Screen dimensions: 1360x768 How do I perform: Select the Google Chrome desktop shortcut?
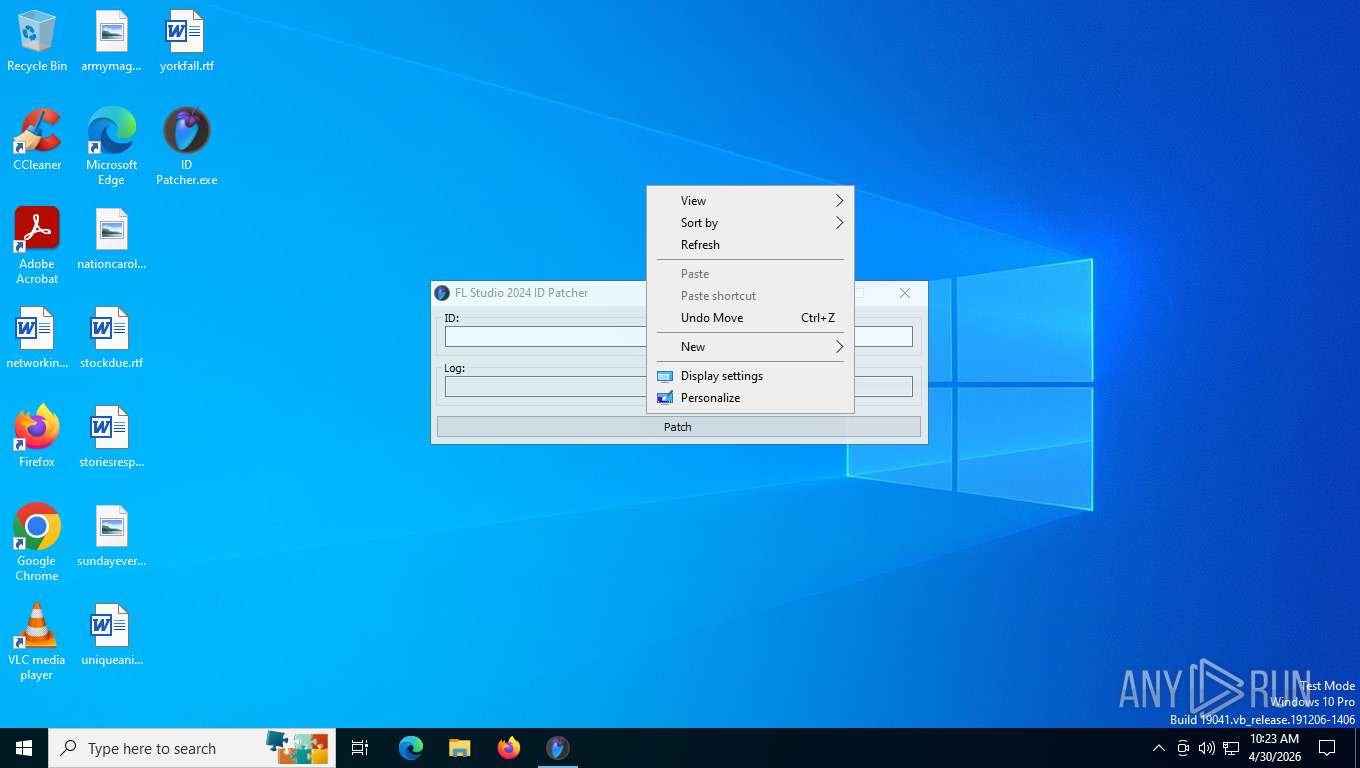pos(37,543)
